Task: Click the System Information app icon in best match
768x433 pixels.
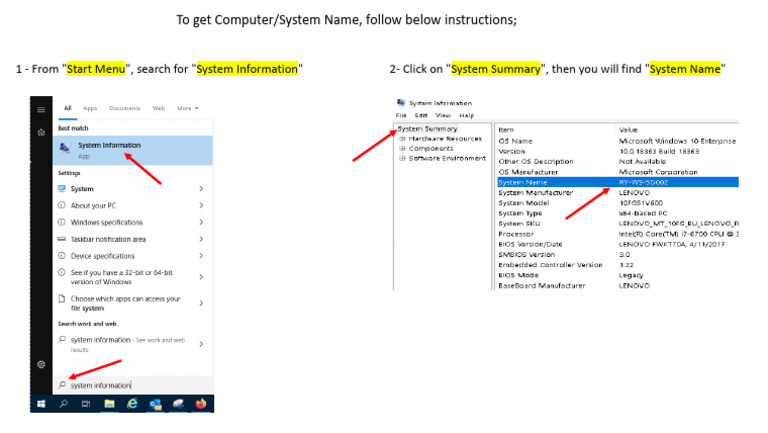Action: pos(65,148)
